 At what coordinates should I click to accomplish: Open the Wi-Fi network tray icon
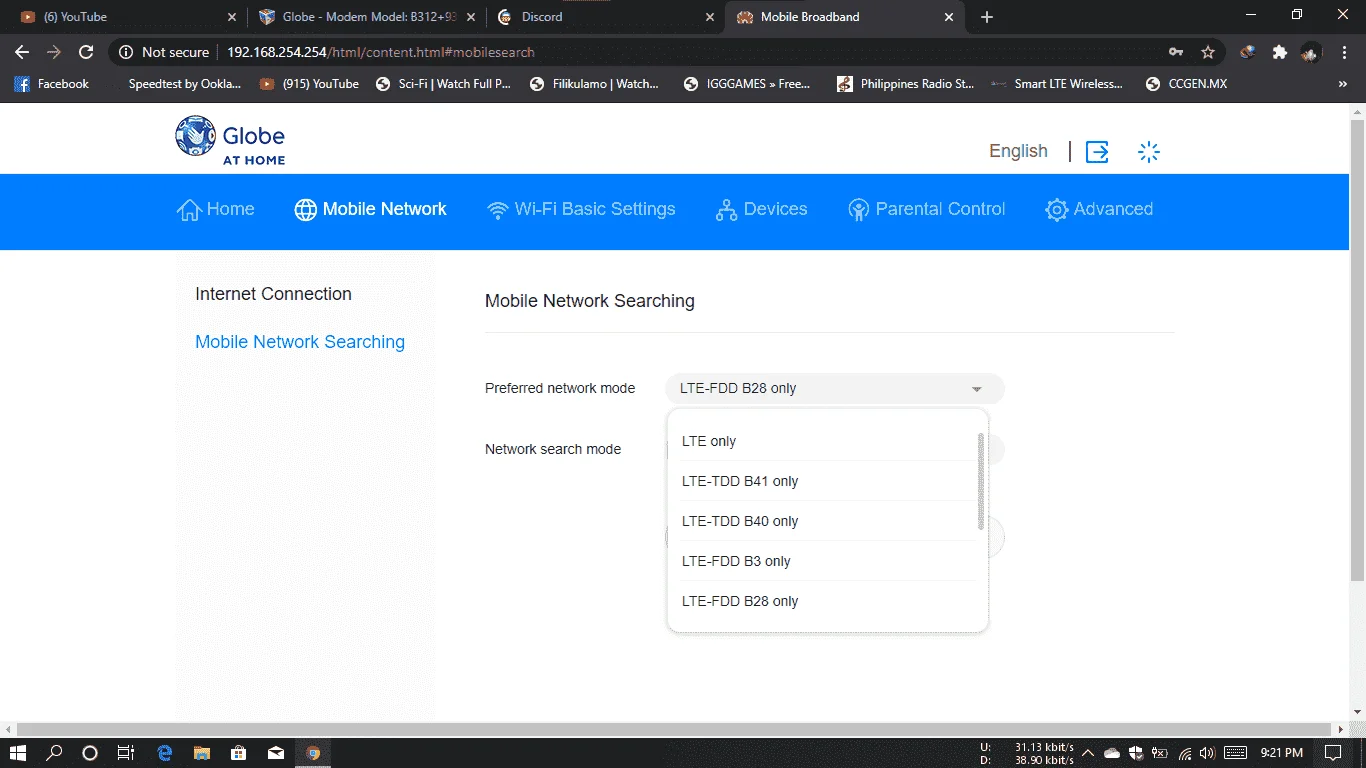(1185, 753)
